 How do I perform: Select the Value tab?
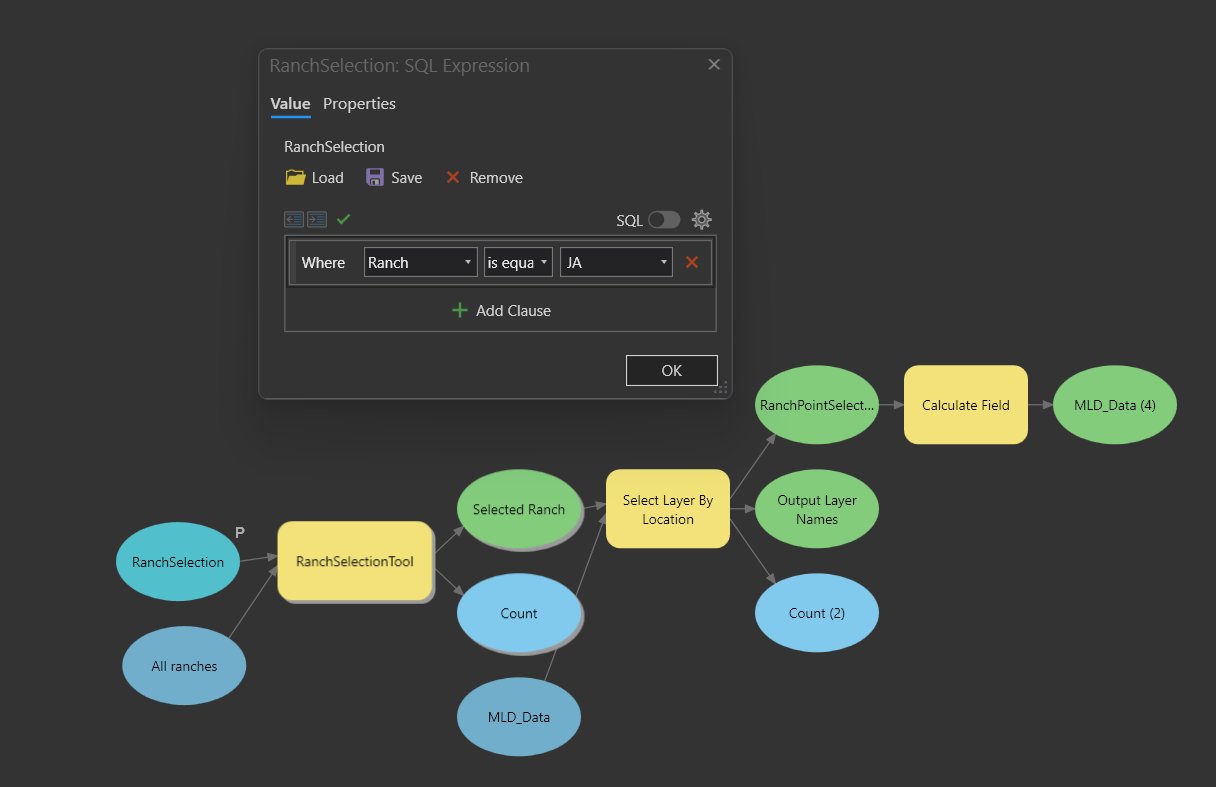click(x=290, y=103)
